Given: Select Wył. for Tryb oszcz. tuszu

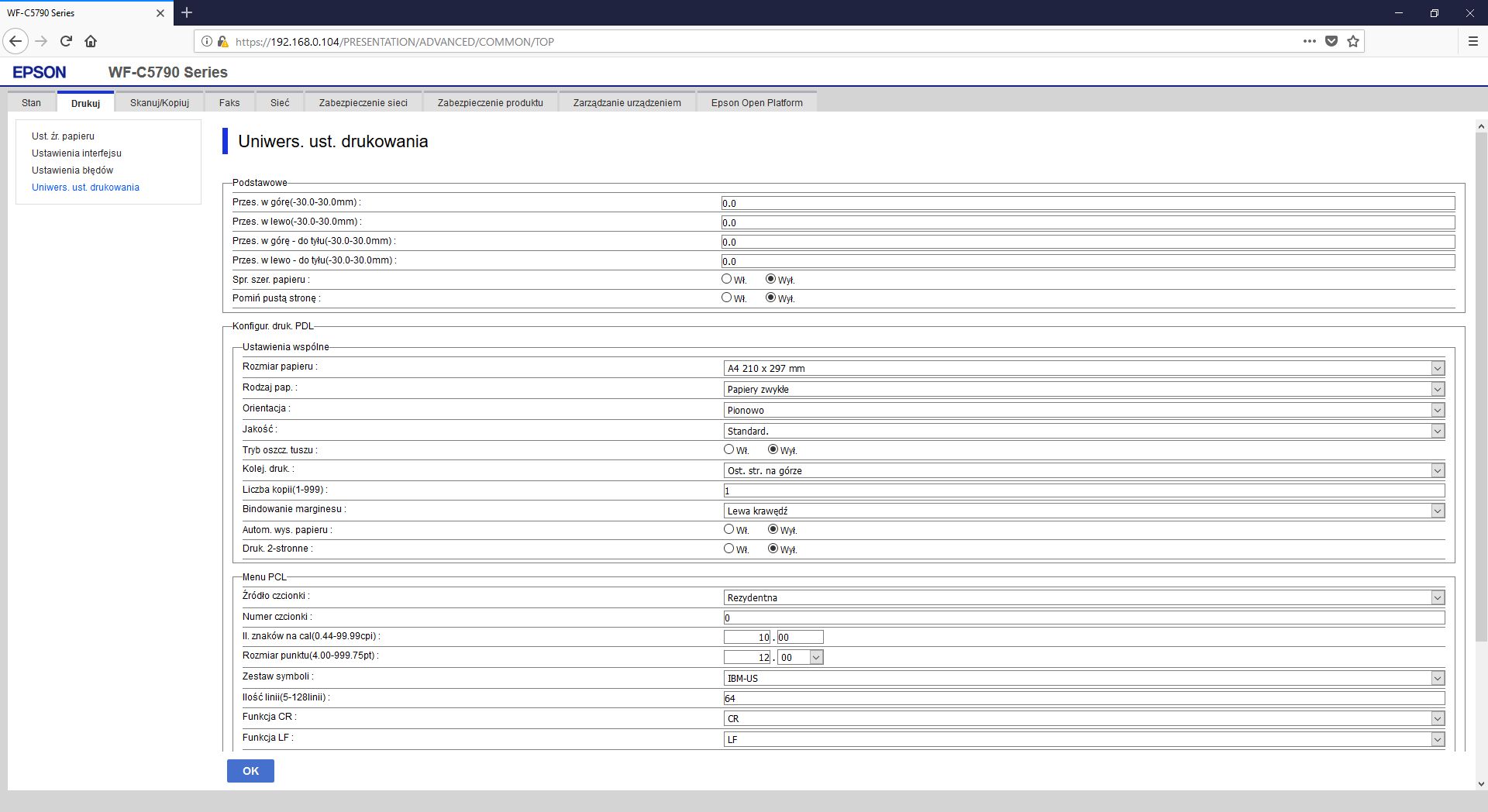Looking at the screenshot, I should 773,449.
